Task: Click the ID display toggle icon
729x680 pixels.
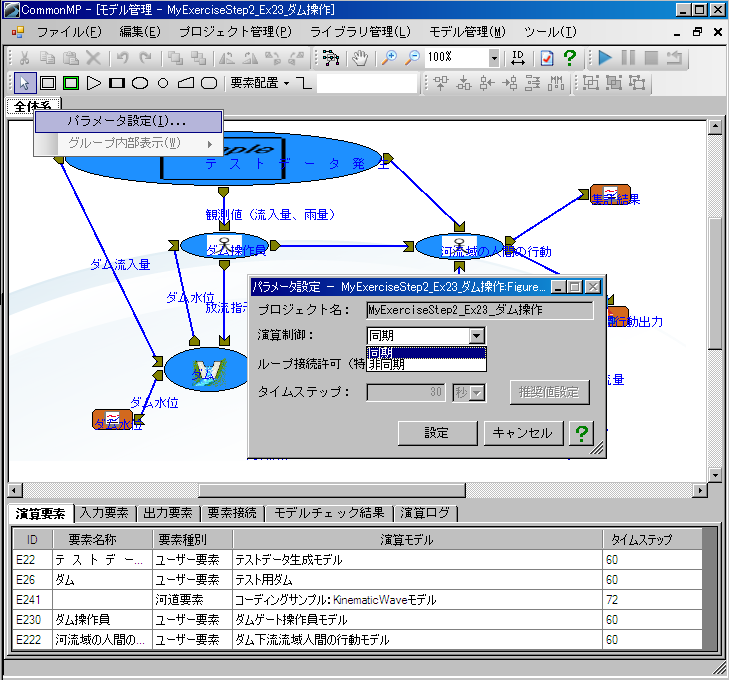Action: (x=518, y=58)
